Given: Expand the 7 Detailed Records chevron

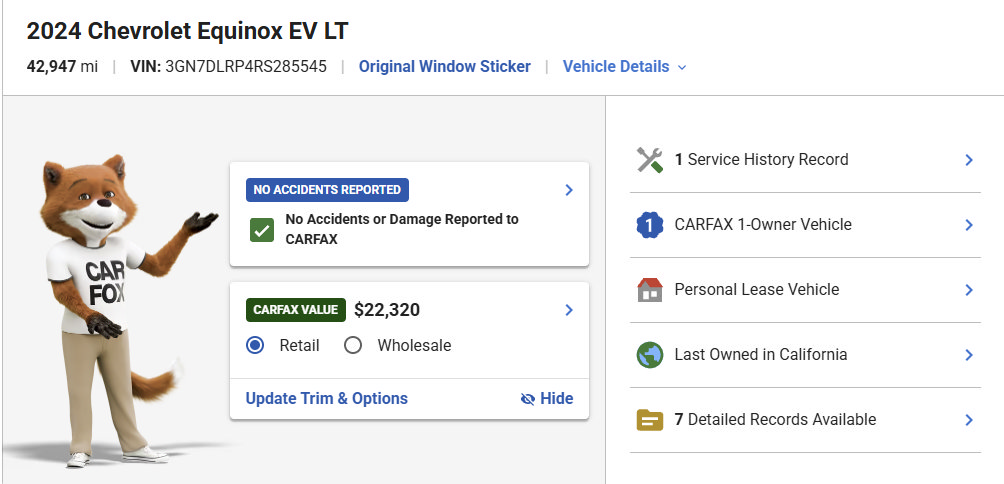Looking at the screenshot, I should [969, 420].
